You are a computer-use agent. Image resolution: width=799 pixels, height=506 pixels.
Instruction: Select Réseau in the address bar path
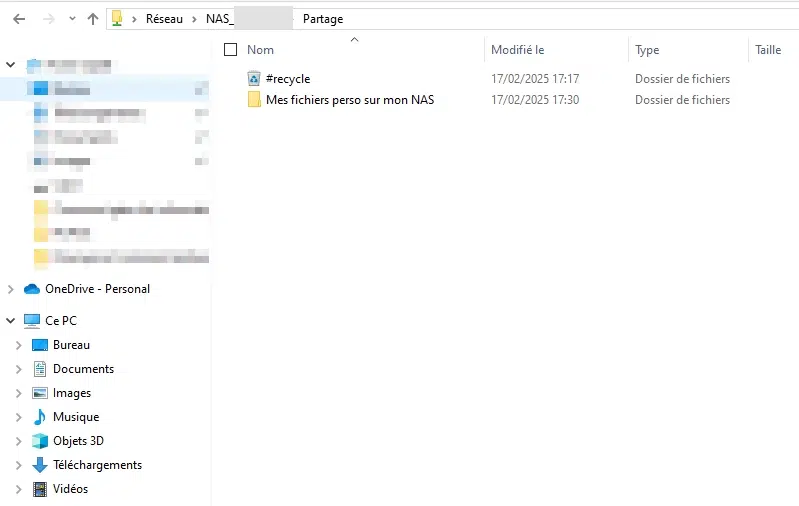point(164,19)
